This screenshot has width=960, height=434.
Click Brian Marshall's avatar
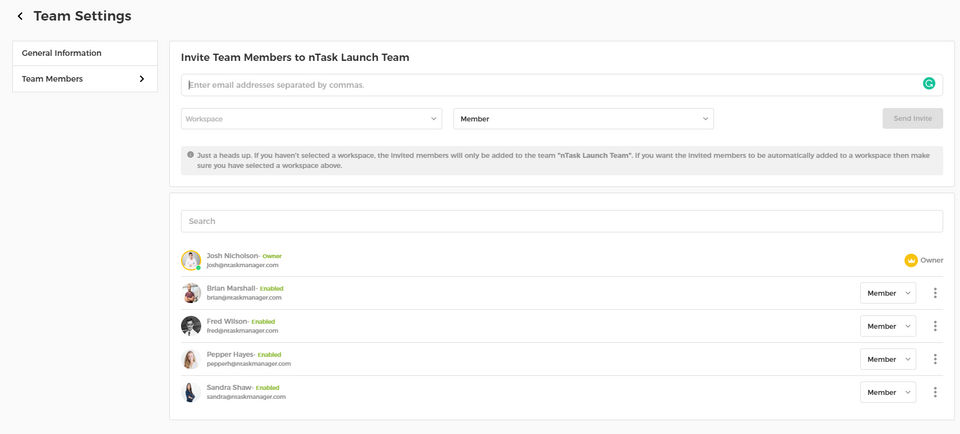(x=191, y=293)
